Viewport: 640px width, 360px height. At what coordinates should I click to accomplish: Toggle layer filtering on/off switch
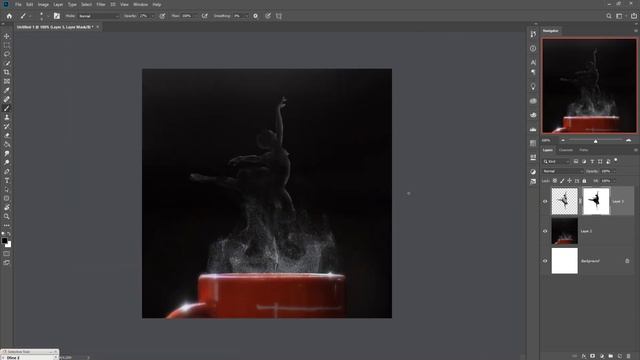point(616,160)
